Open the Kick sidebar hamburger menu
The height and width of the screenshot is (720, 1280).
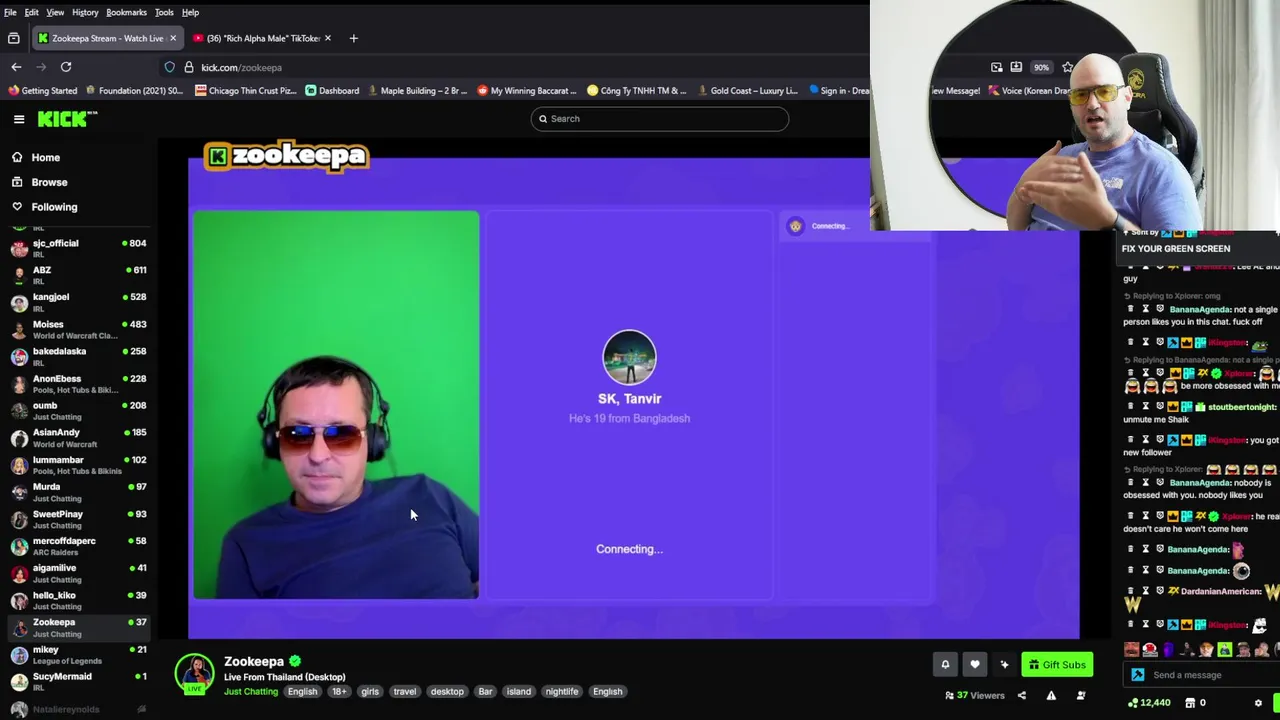[x=19, y=119]
